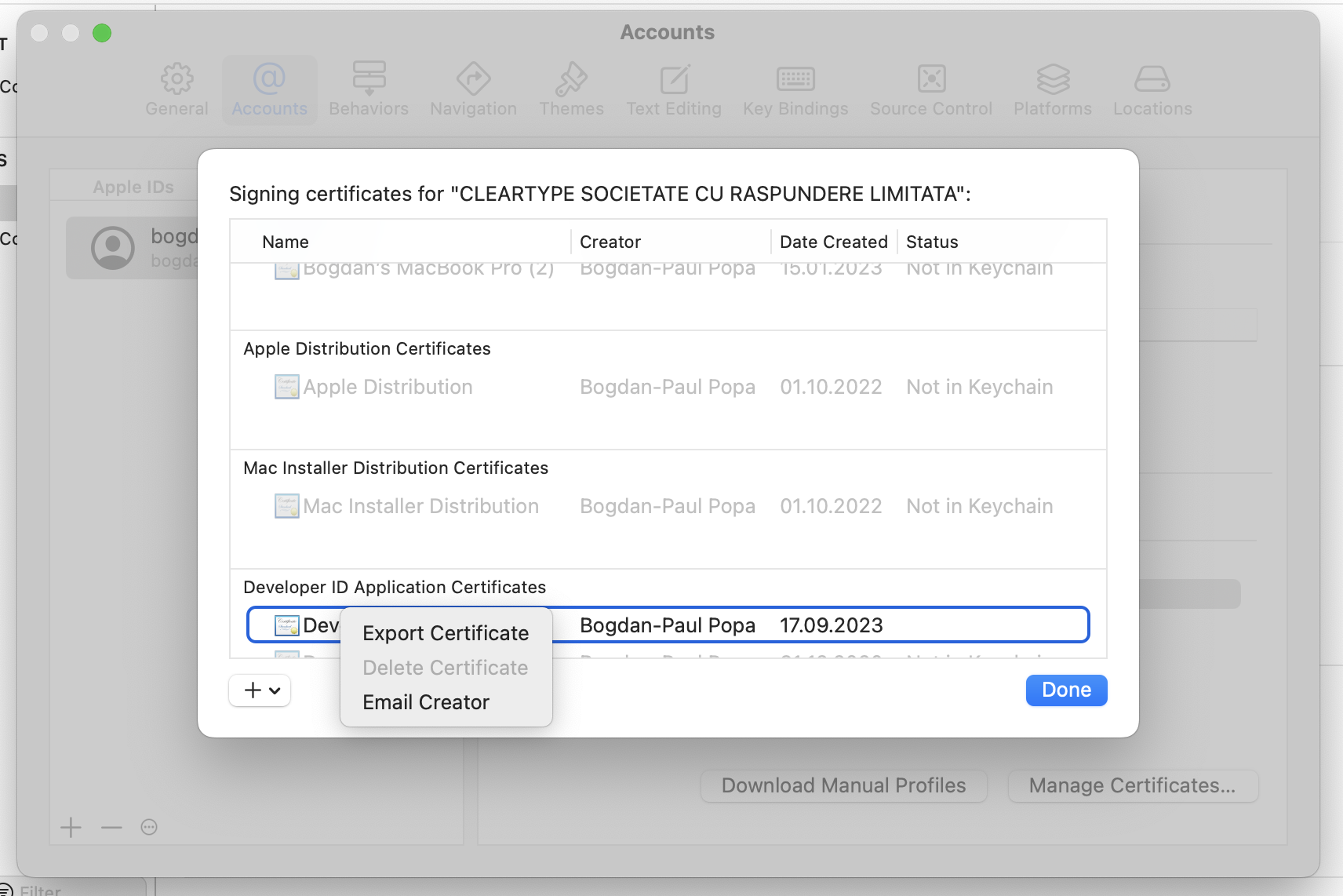Go to Text Editing preferences
1343x896 pixels.
point(673,90)
